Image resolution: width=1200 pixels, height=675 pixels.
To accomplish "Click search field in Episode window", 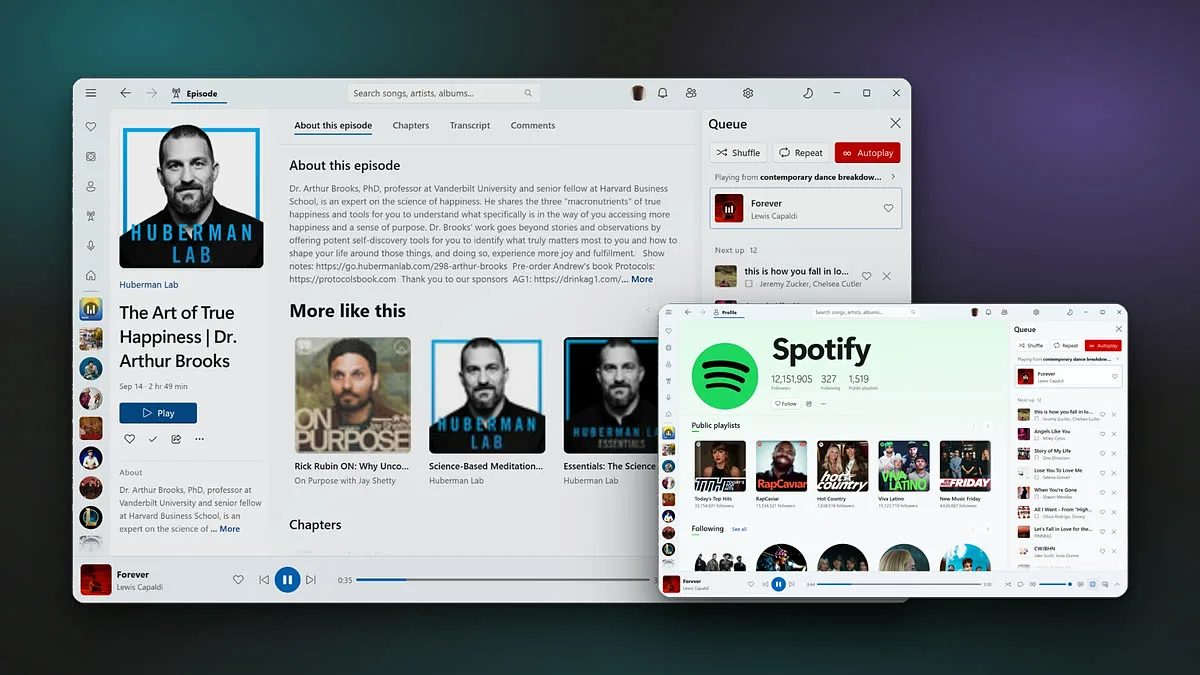I will click(x=444, y=93).
